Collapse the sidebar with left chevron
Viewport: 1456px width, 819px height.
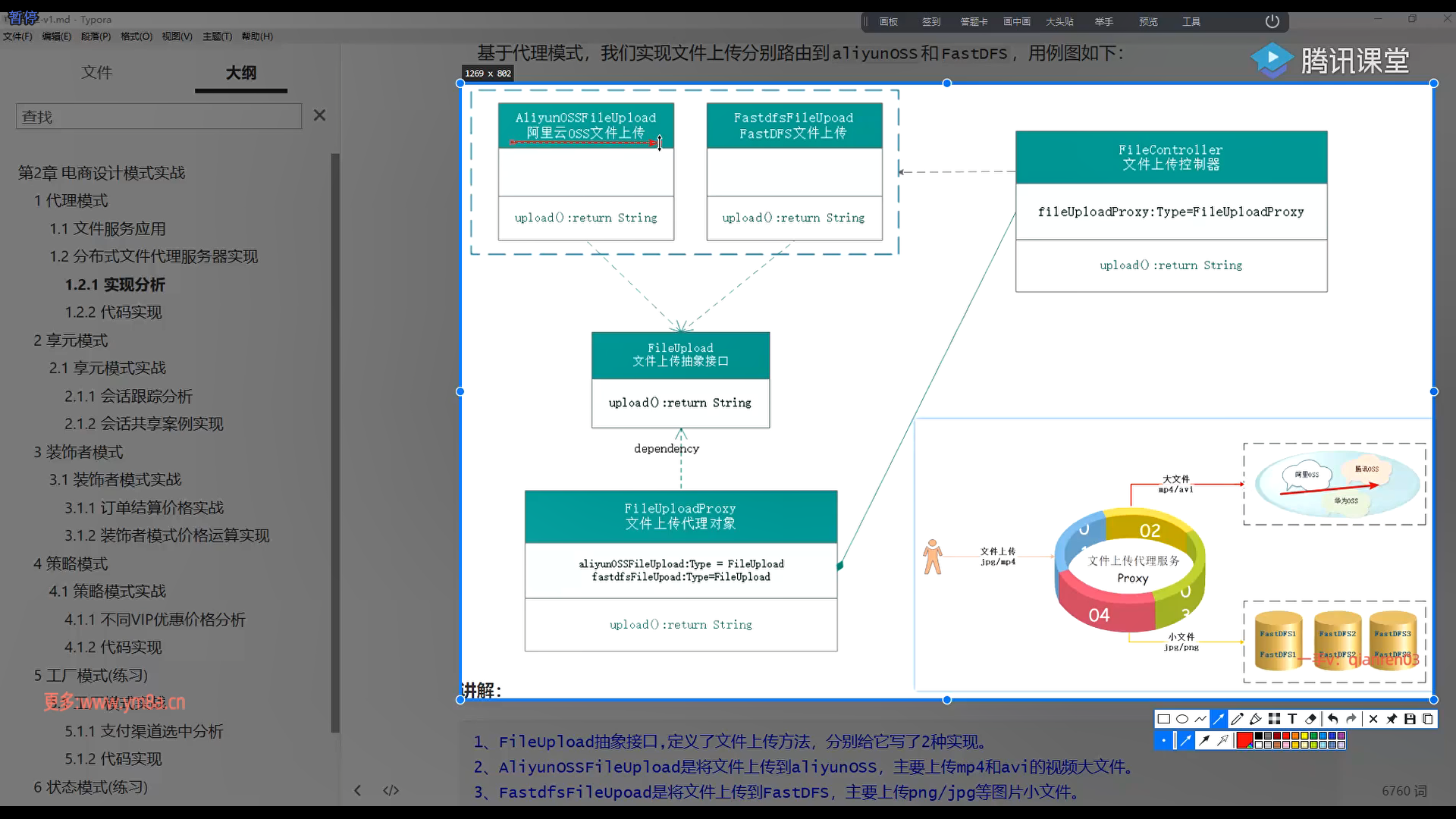coord(357,790)
